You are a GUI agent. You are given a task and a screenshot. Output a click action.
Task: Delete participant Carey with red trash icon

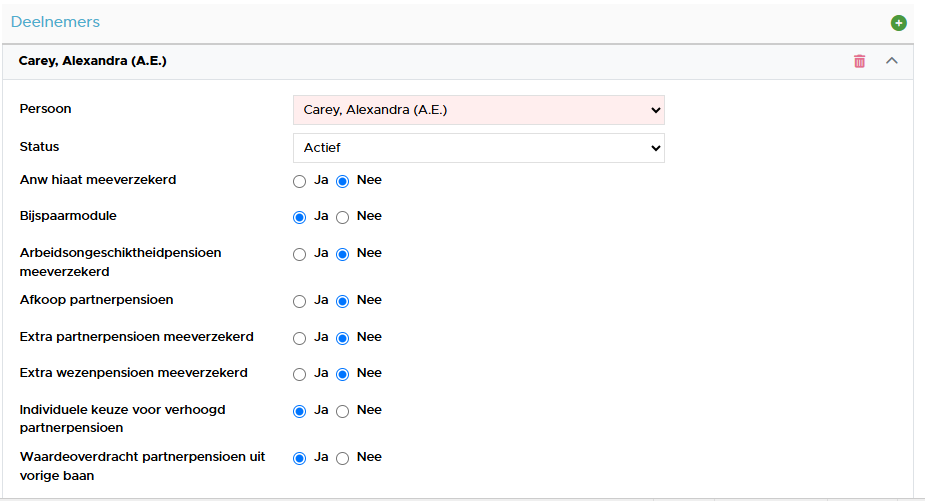860,61
